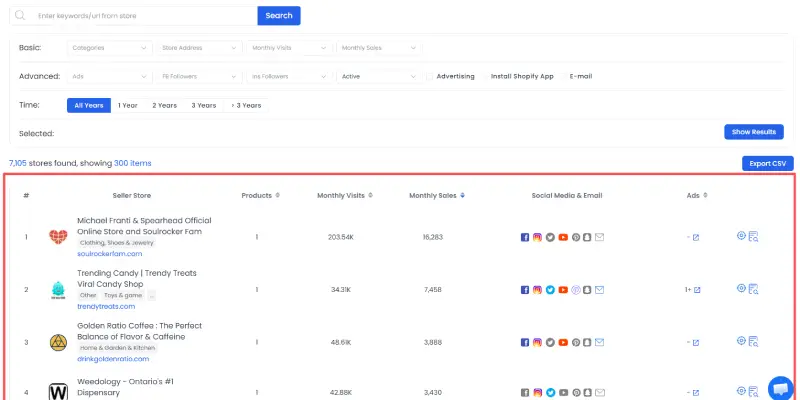Click Pinterest icon in trendytreats.com row

tap(576, 290)
